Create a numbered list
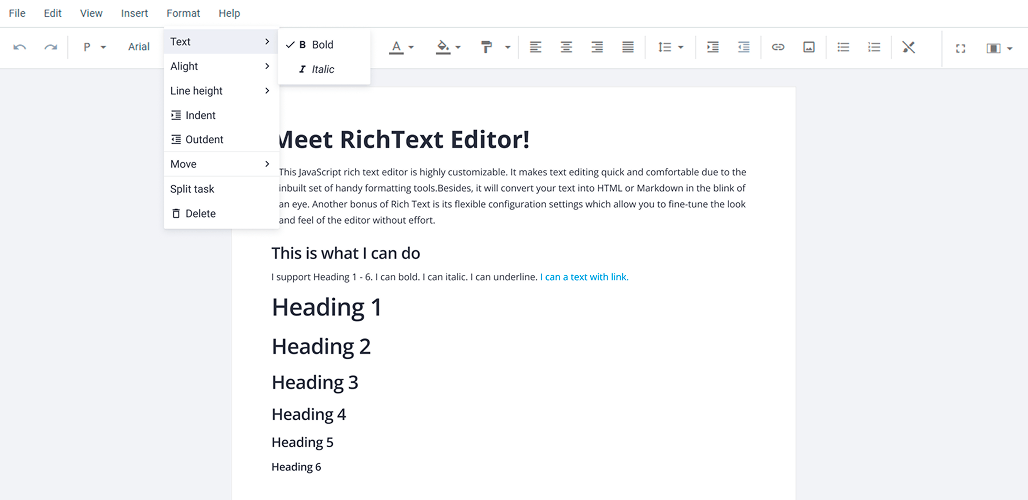The image size is (1028, 500). pyautogui.click(x=874, y=47)
